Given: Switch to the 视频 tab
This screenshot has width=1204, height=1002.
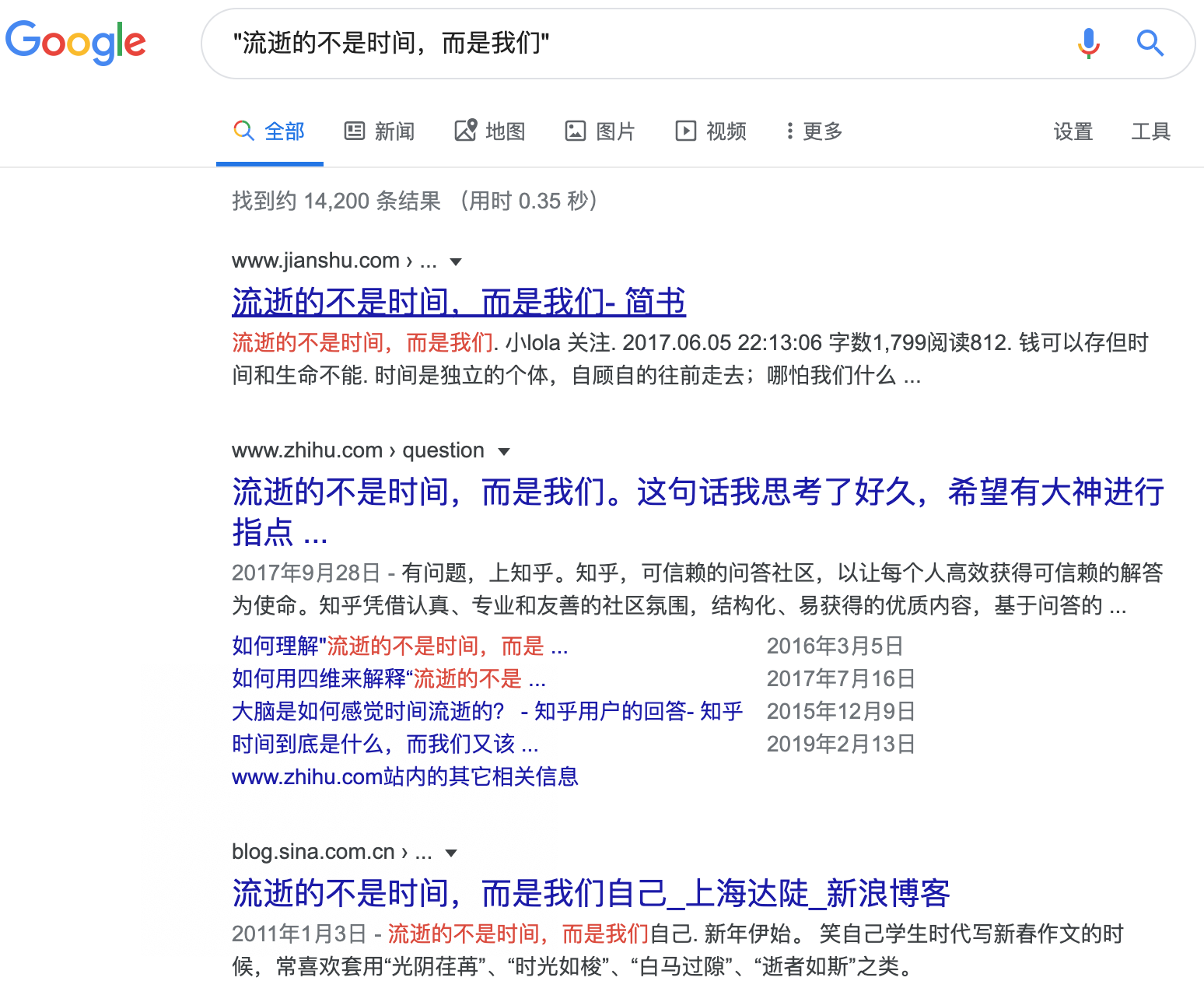Looking at the screenshot, I should [711, 131].
